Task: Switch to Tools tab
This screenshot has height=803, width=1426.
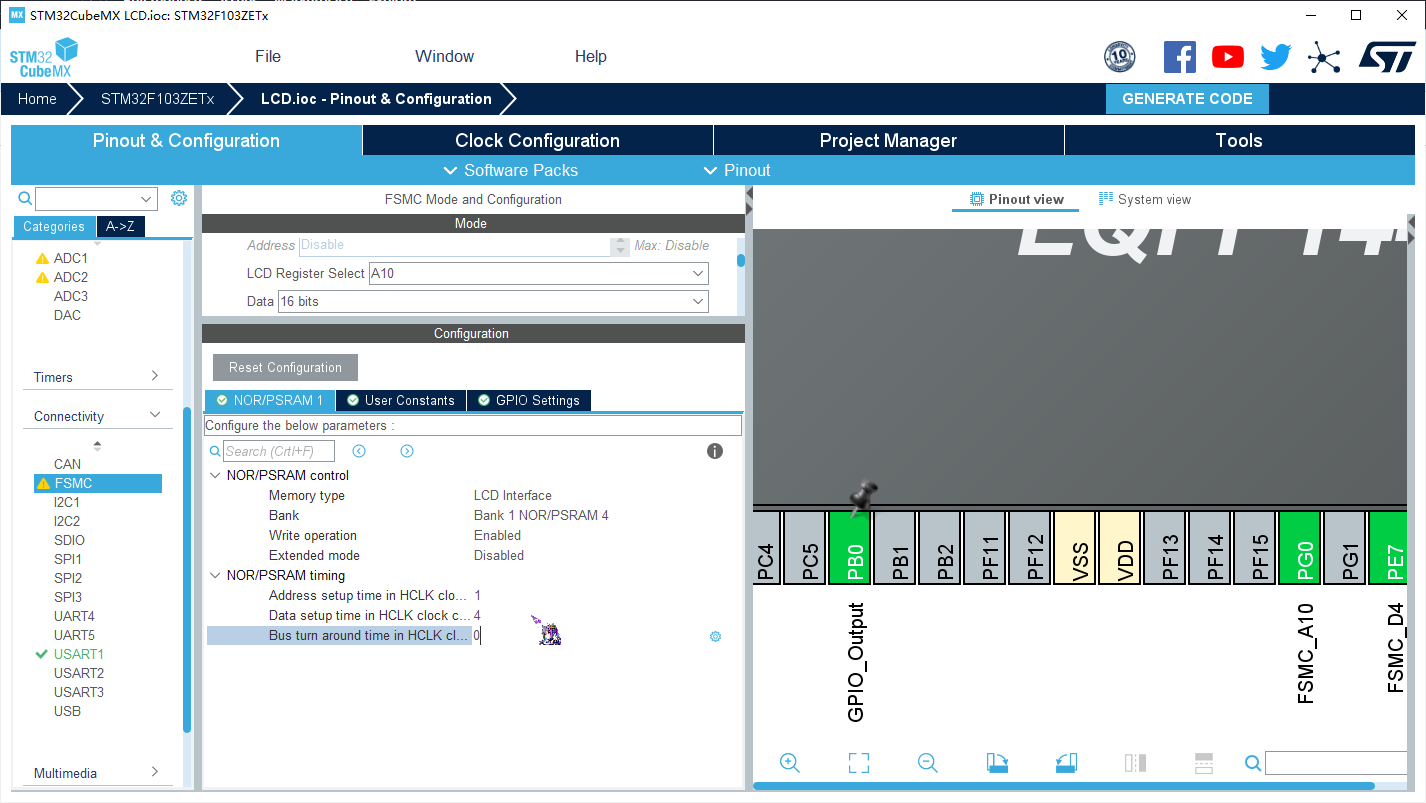Action: pyautogui.click(x=1239, y=140)
